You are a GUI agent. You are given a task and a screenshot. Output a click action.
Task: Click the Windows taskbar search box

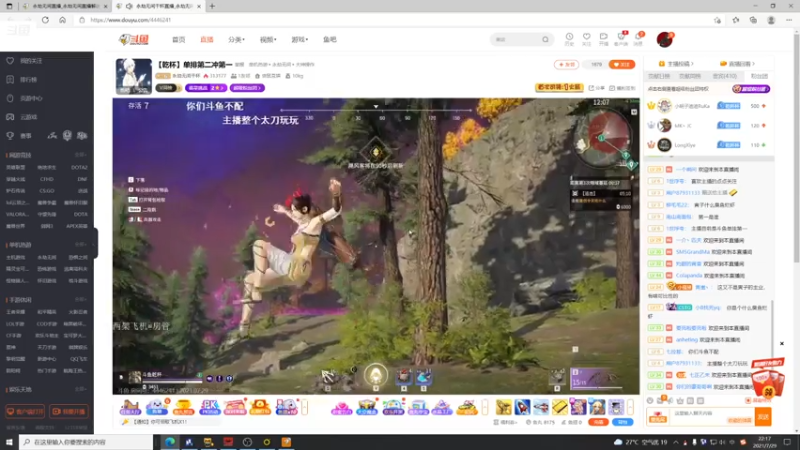point(86,442)
